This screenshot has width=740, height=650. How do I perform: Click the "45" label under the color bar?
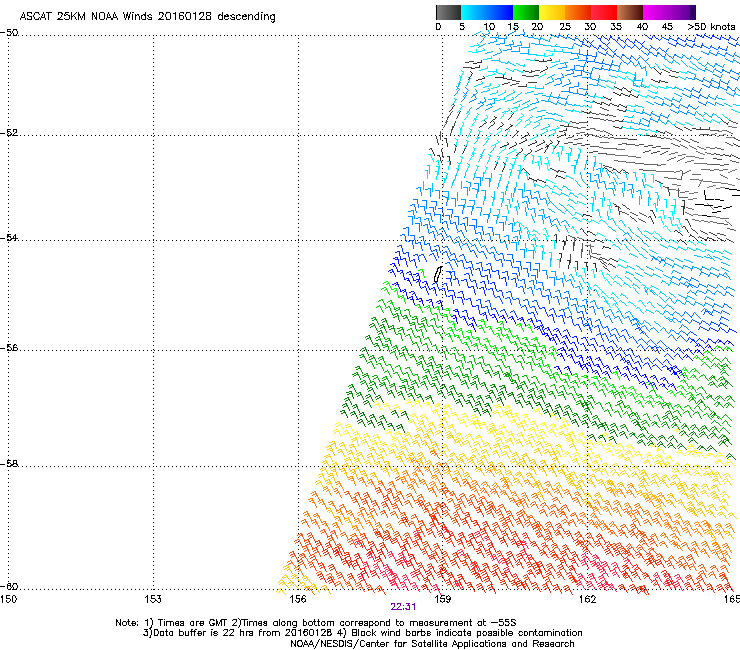pyautogui.click(x=667, y=26)
